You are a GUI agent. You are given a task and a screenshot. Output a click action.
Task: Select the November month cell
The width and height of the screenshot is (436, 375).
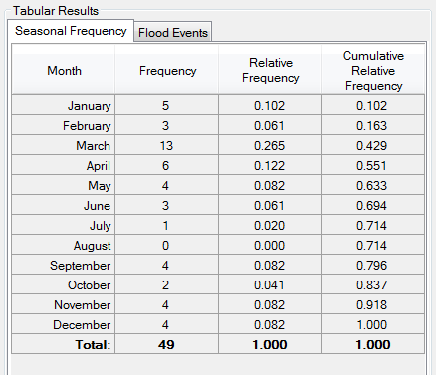pyautogui.click(x=63, y=304)
